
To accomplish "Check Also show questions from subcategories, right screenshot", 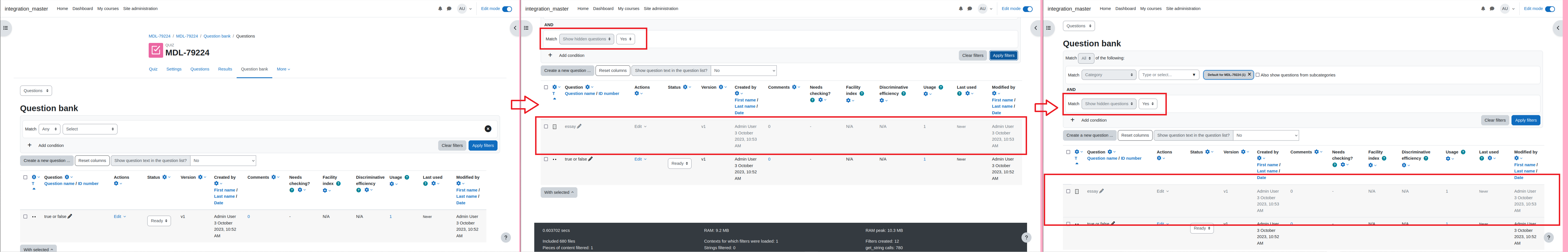I will point(1258,75).
